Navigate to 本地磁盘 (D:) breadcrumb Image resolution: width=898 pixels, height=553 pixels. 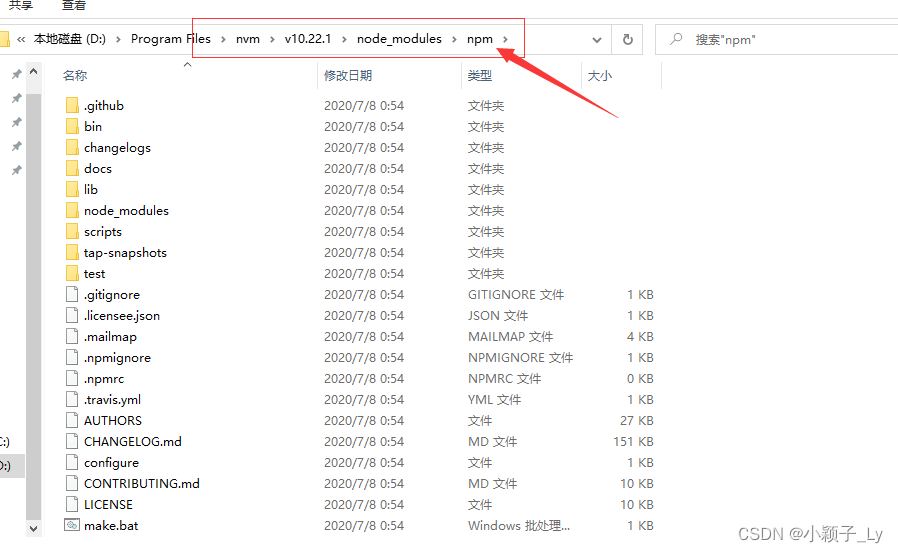pyautogui.click(x=70, y=39)
